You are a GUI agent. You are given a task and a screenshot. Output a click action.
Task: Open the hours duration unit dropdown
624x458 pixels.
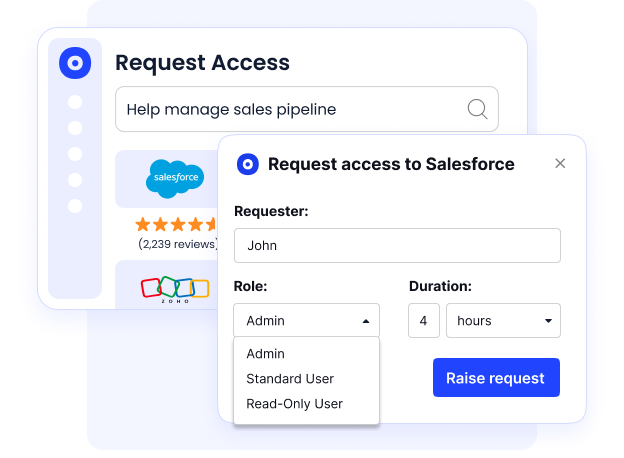point(503,321)
